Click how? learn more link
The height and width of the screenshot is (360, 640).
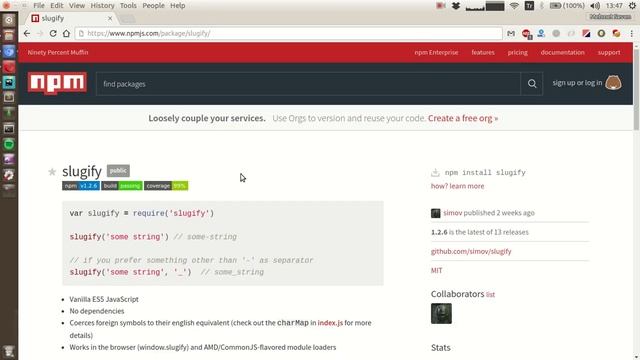coord(458,186)
